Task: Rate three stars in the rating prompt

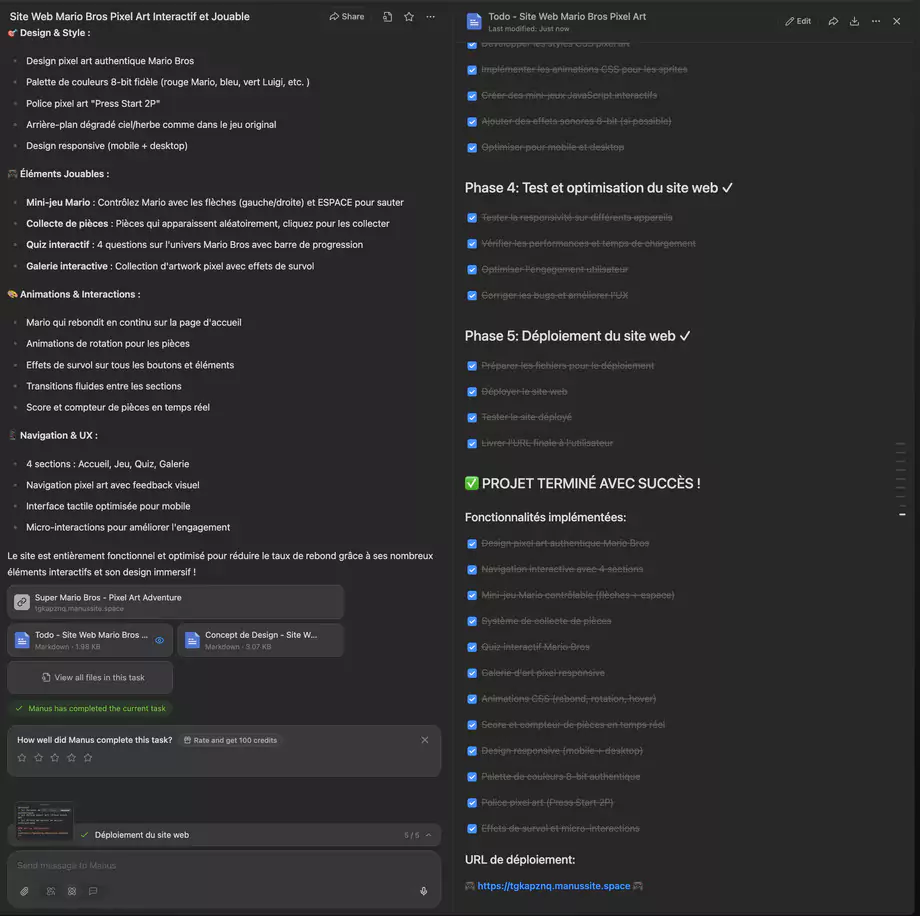Action: [55, 758]
